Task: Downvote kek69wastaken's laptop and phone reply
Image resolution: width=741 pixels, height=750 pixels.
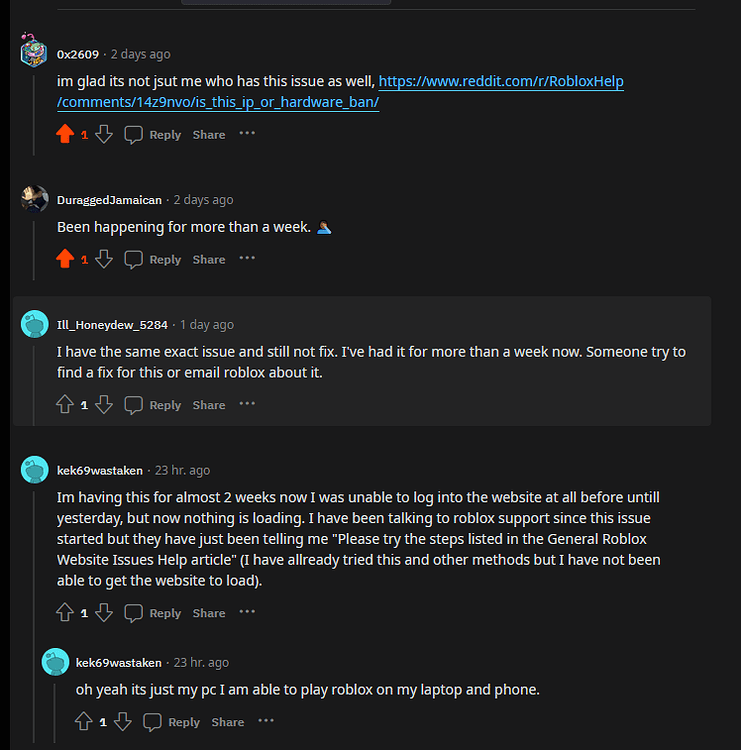Action: coord(123,721)
